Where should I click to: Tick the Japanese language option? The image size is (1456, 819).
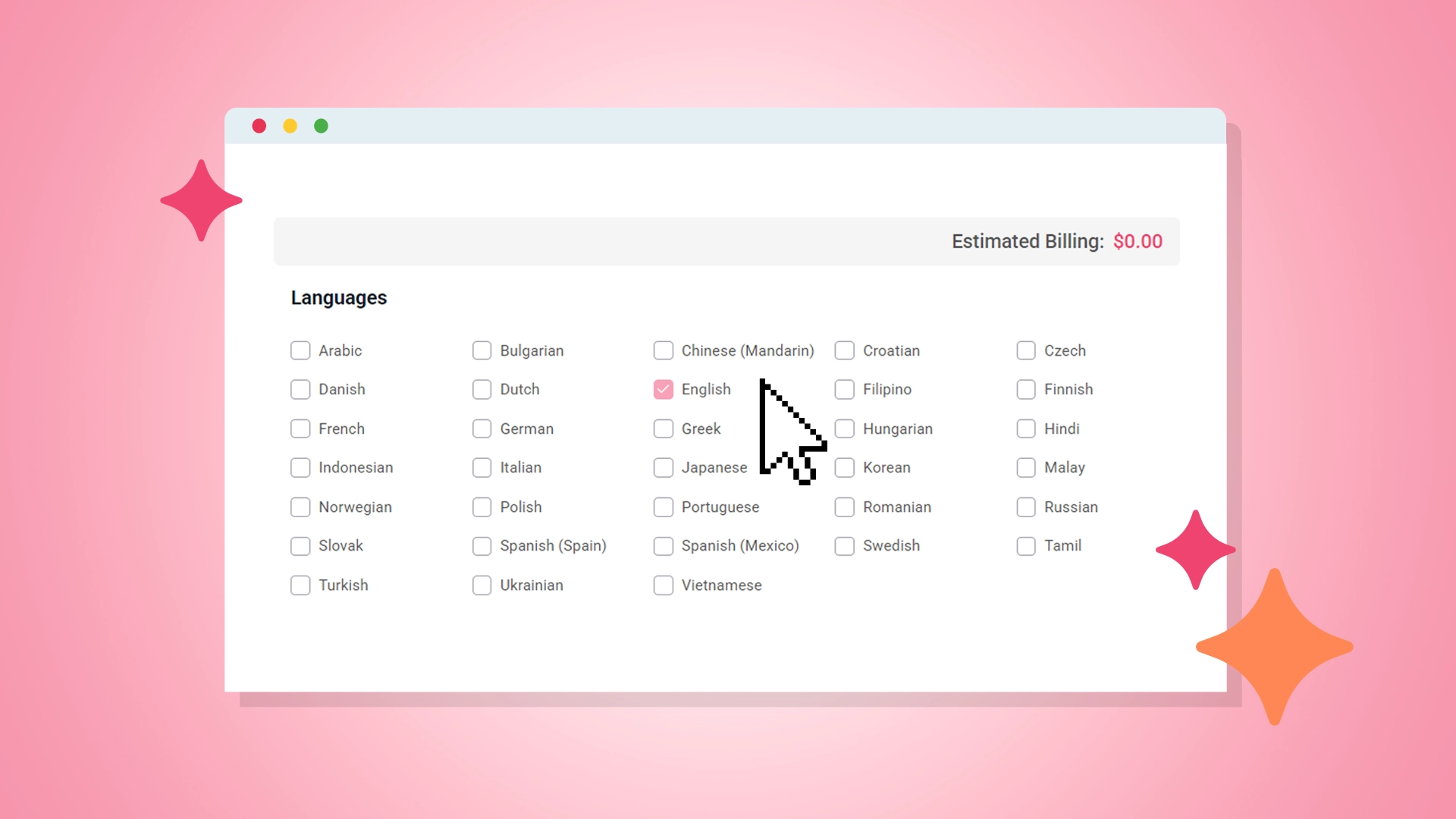click(x=663, y=467)
